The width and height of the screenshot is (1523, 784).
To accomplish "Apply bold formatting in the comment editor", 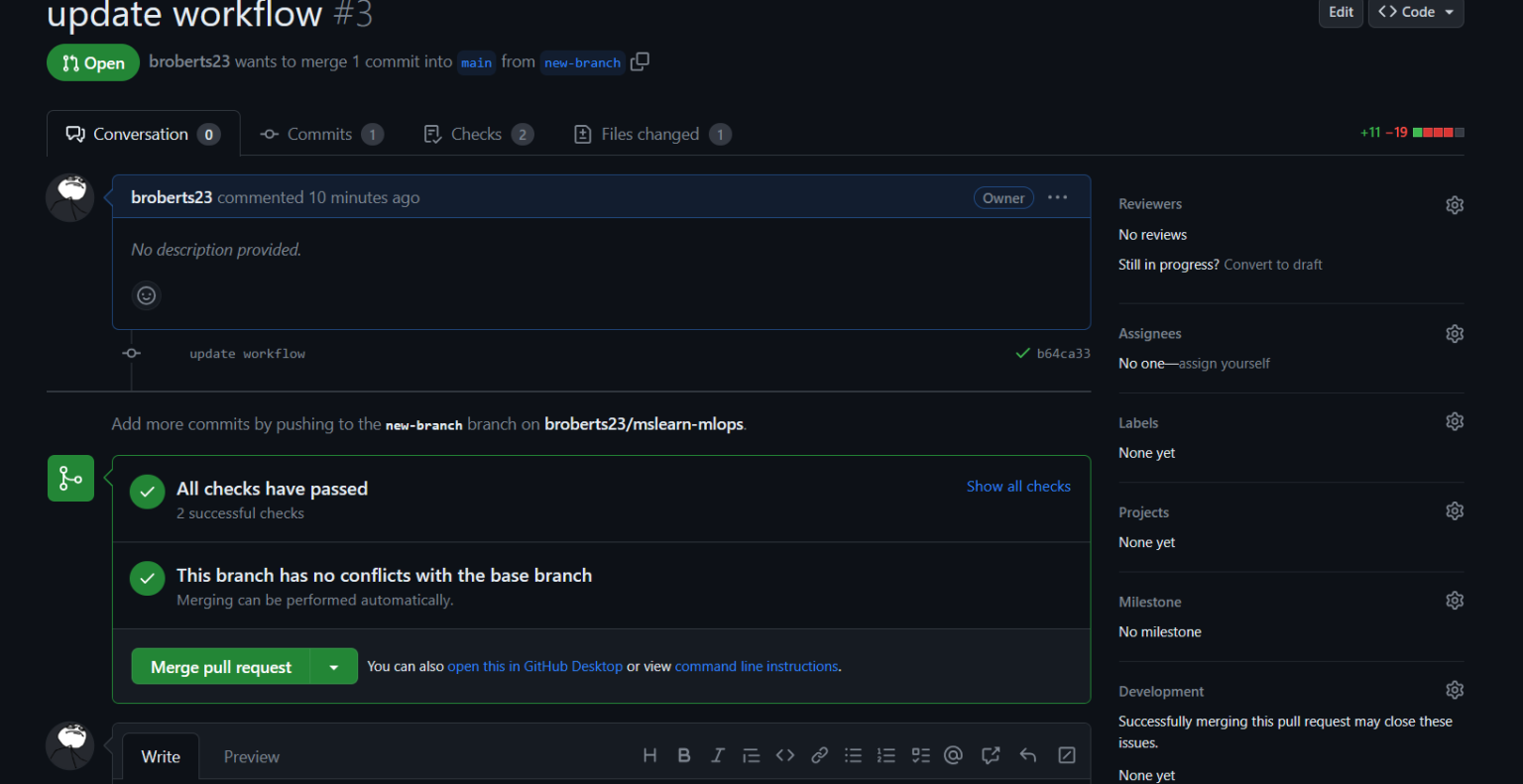I will (684, 755).
